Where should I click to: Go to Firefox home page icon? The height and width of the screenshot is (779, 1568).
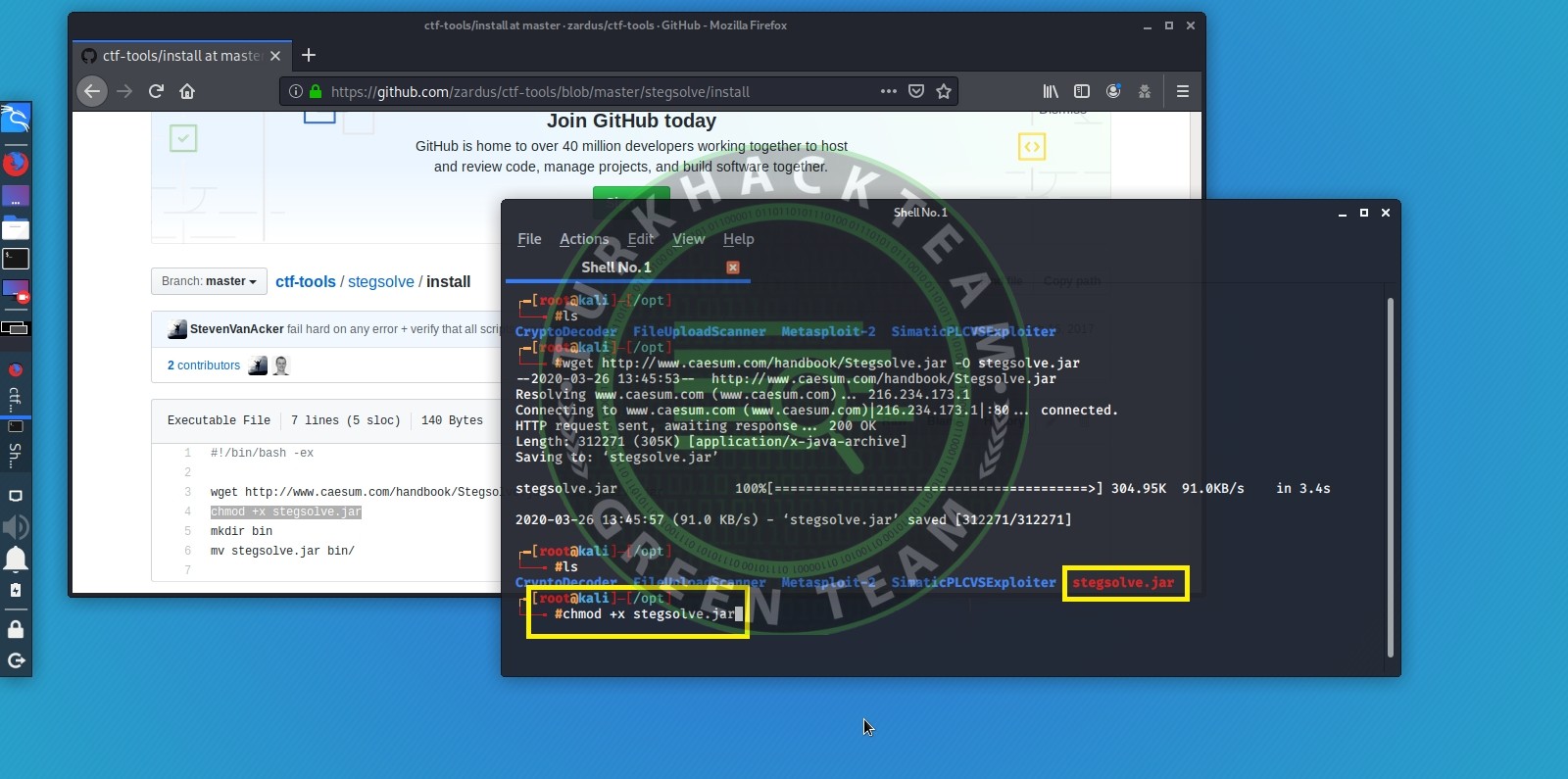coord(187,91)
